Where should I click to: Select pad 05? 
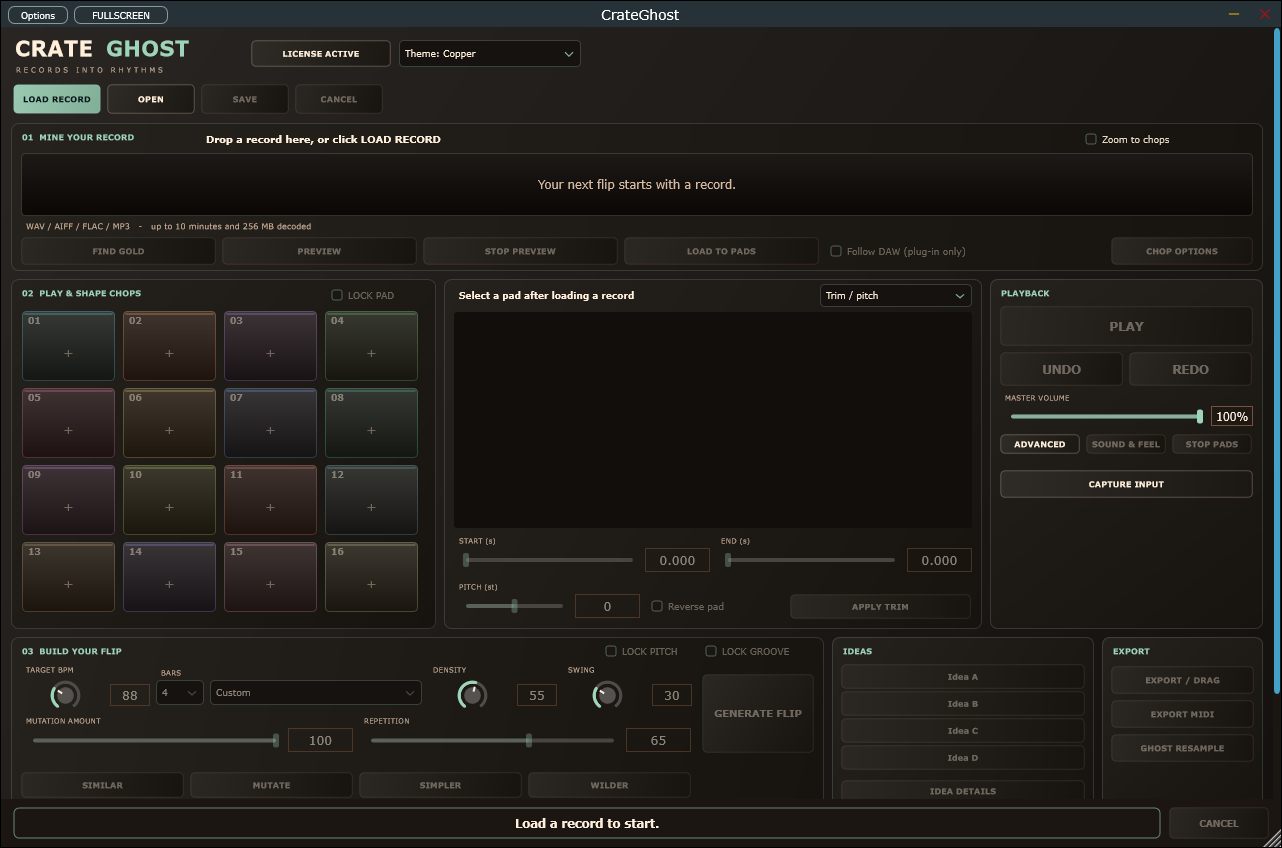tap(68, 423)
